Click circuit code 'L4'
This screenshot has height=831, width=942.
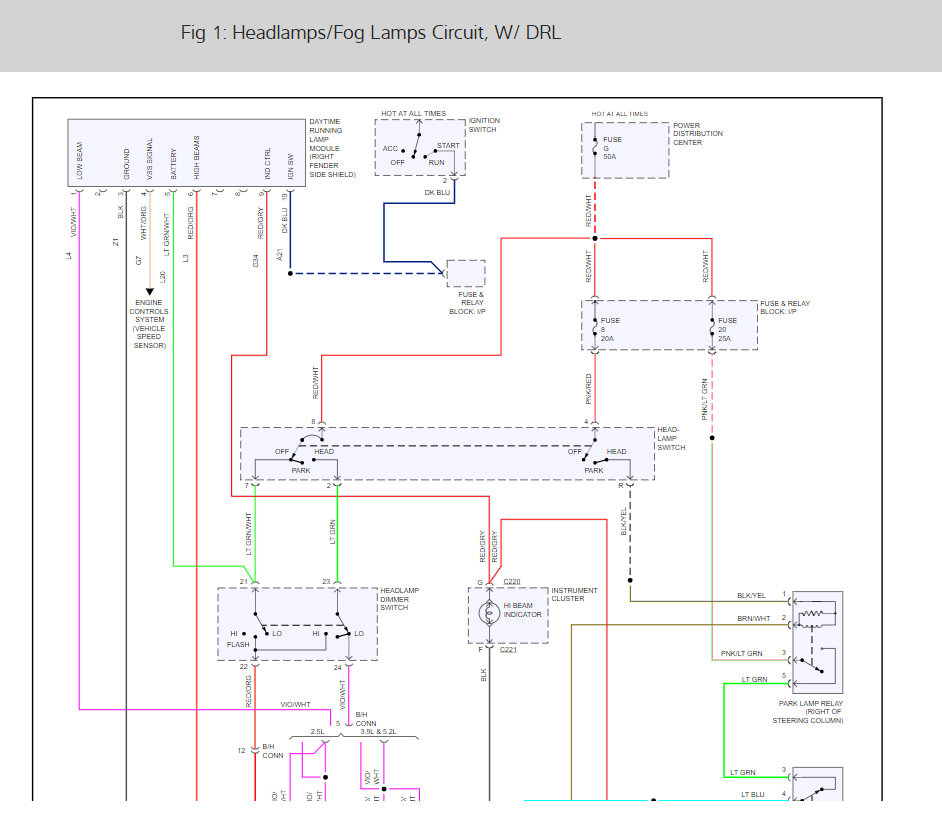[68, 255]
